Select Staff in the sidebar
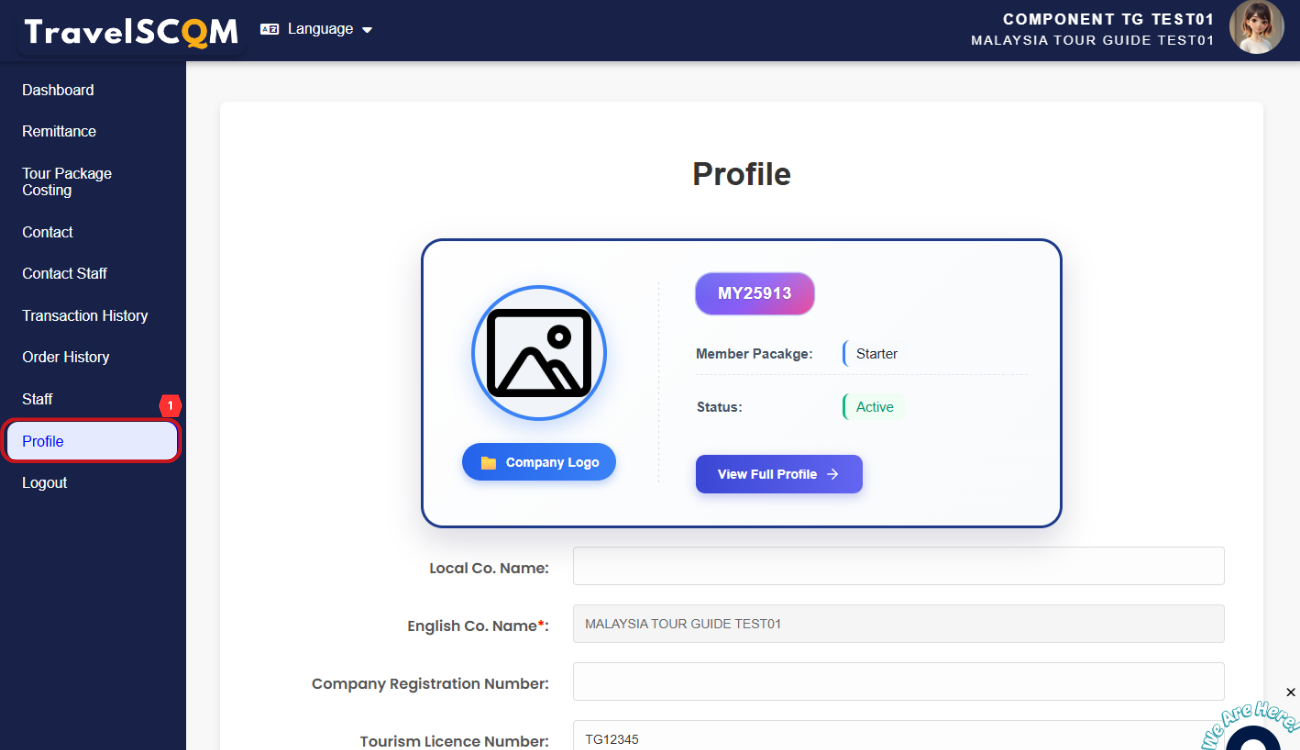Image resolution: width=1300 pixels, height=750 pixels. click(37, 399)
